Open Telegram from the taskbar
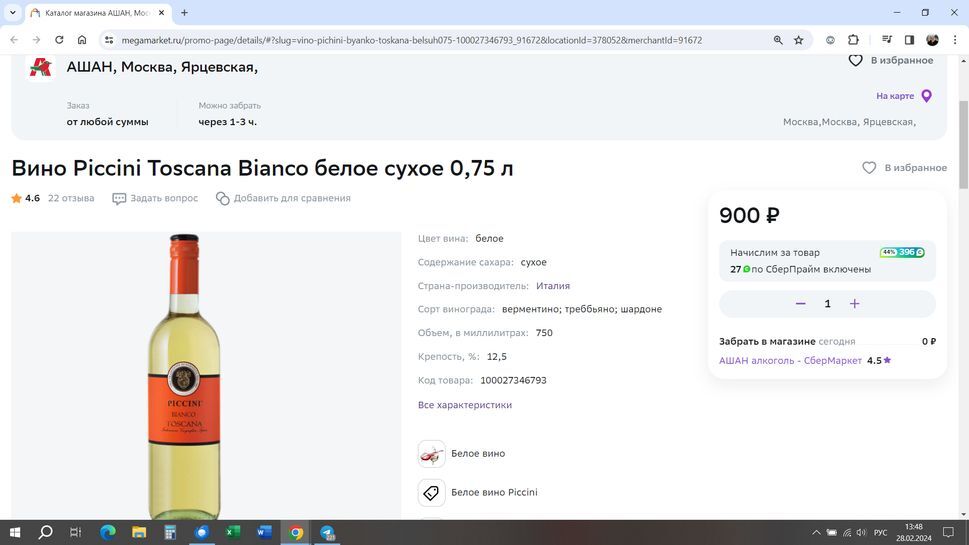The image size is (969, 545). pos(327,532)
